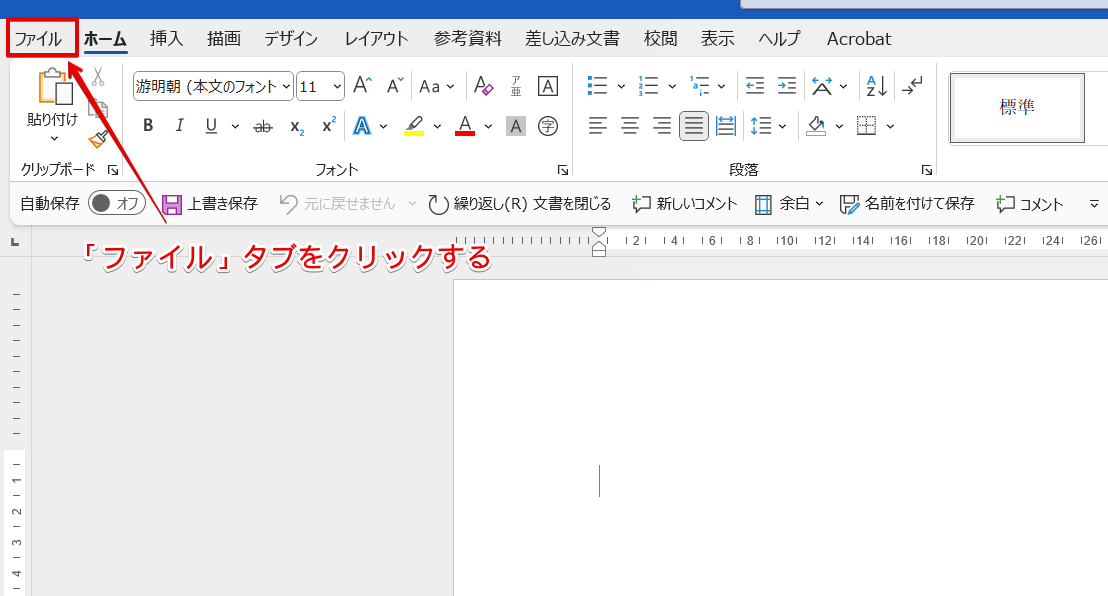Switch to the 挿入 ribbon tab
The width and height of the screenshot is (1108, 596).
pos(166,38)
